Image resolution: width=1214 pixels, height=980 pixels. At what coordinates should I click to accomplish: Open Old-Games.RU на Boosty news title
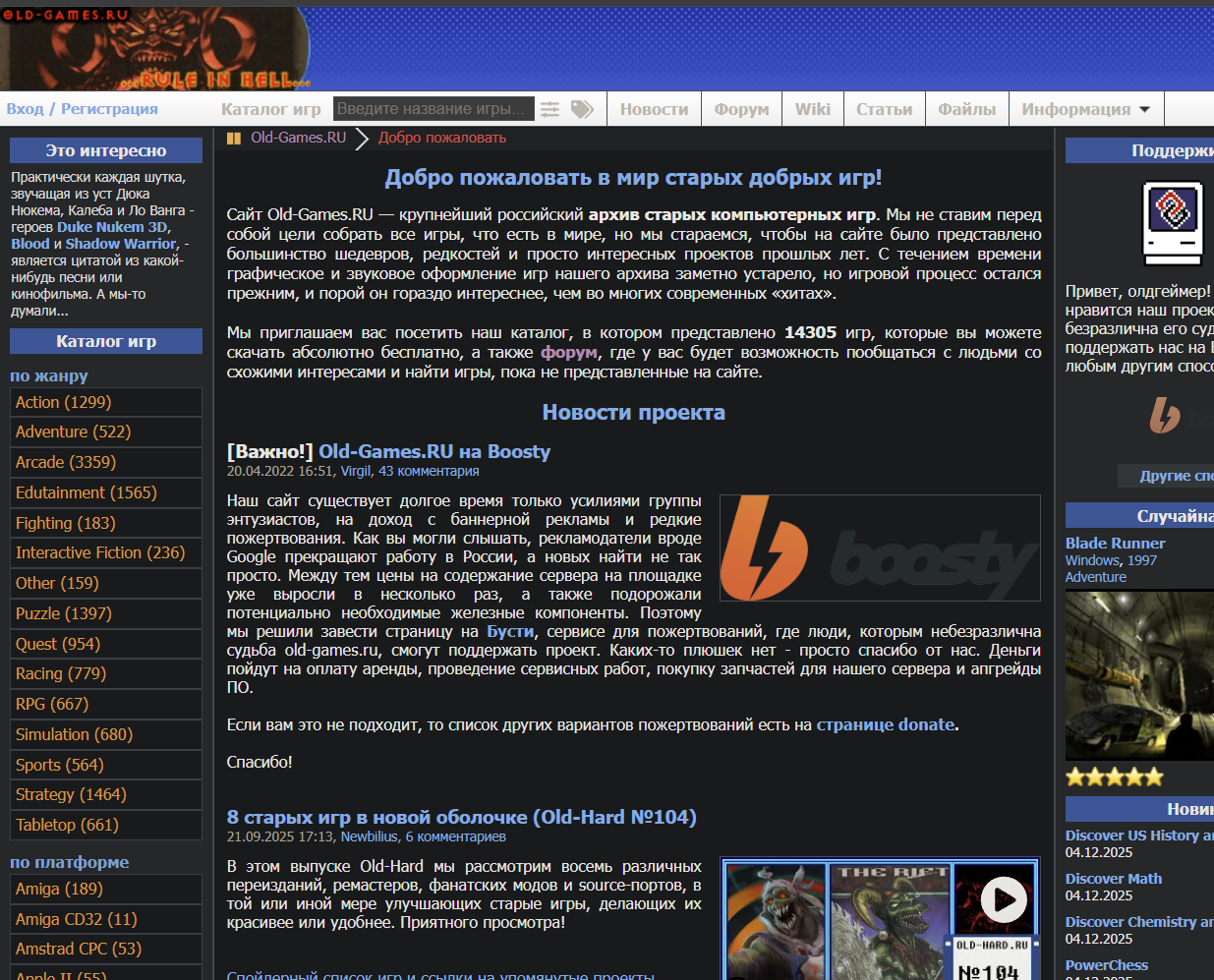coord(434,451)
